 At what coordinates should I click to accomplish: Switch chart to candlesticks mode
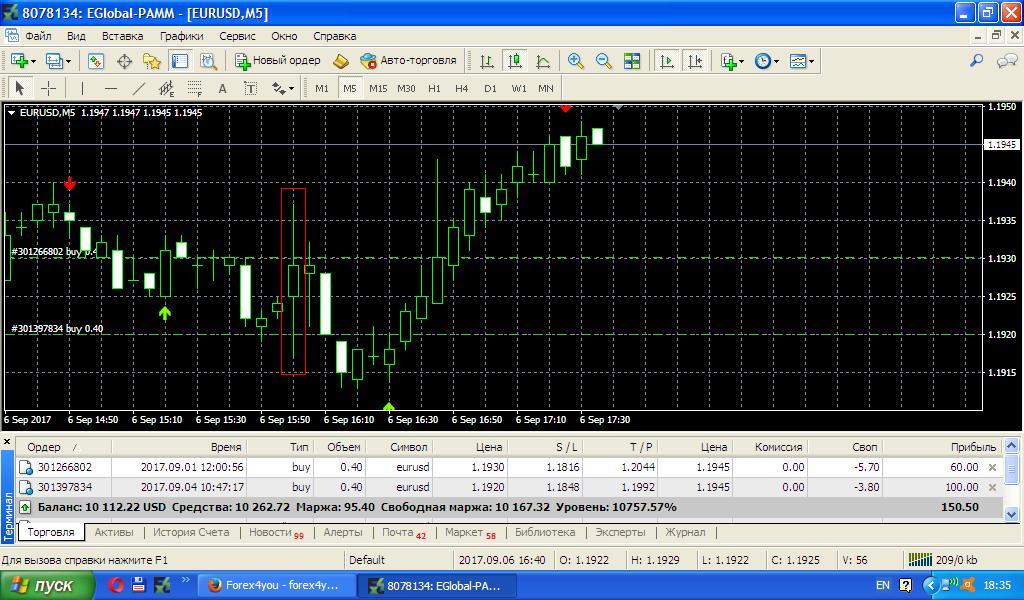pos(514,61)
